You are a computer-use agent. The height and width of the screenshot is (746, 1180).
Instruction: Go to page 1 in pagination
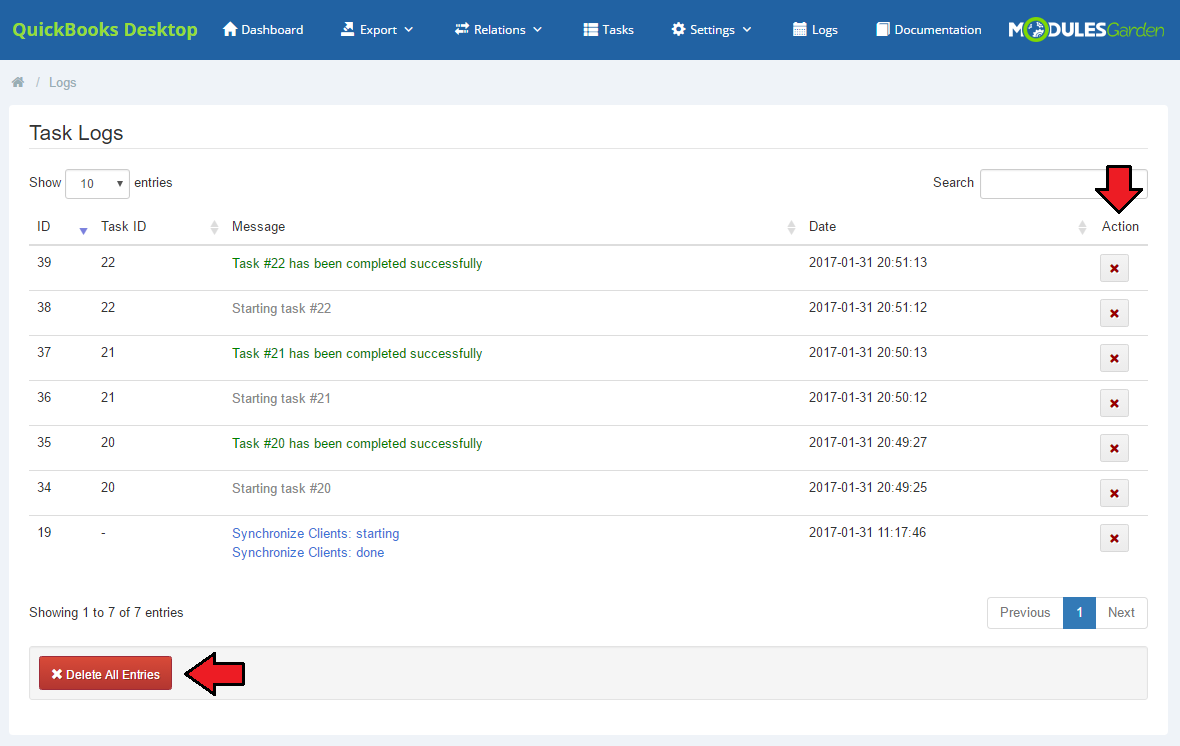click(1079, 613)
